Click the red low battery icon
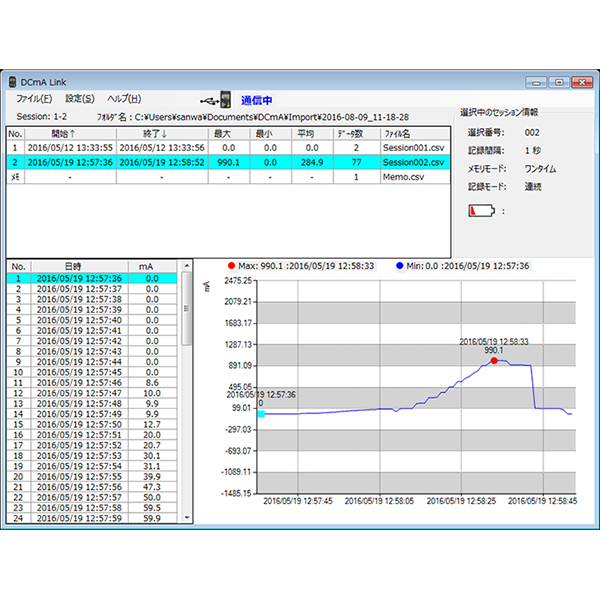Screen dimensions: 600x600 click(x=481, y=211)
